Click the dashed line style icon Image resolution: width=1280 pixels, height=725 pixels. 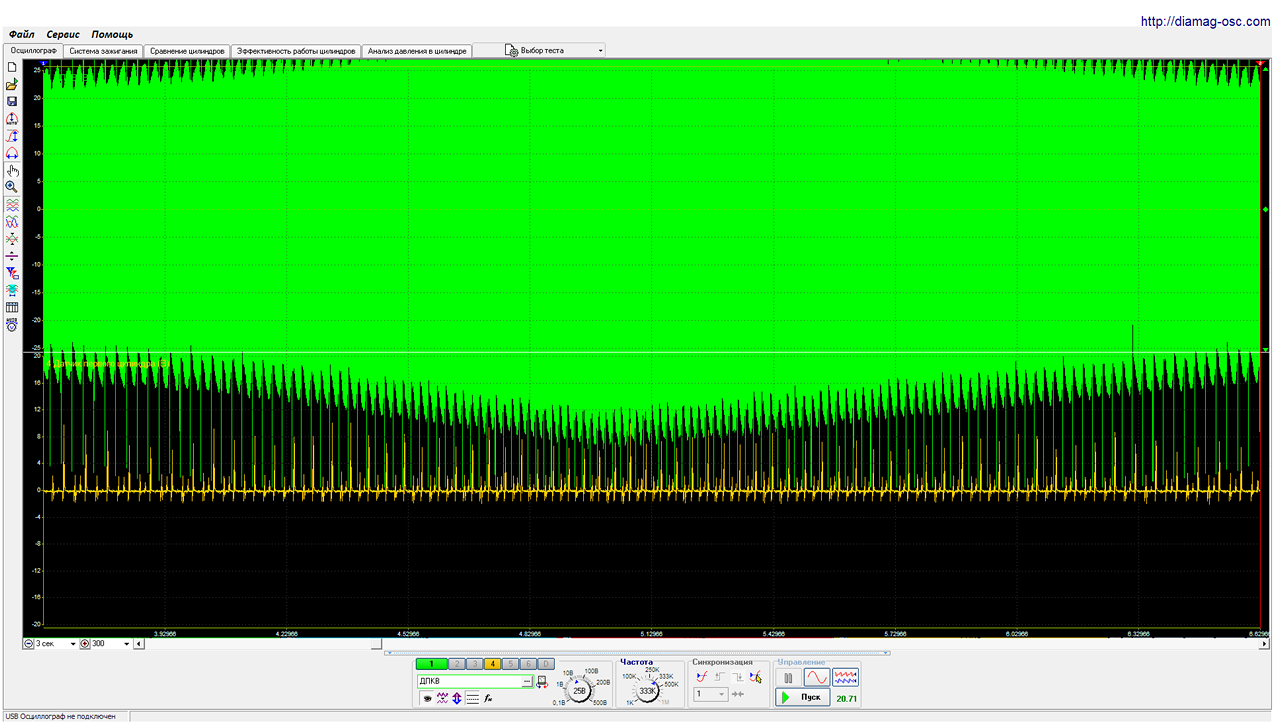(x=472, y=698)
